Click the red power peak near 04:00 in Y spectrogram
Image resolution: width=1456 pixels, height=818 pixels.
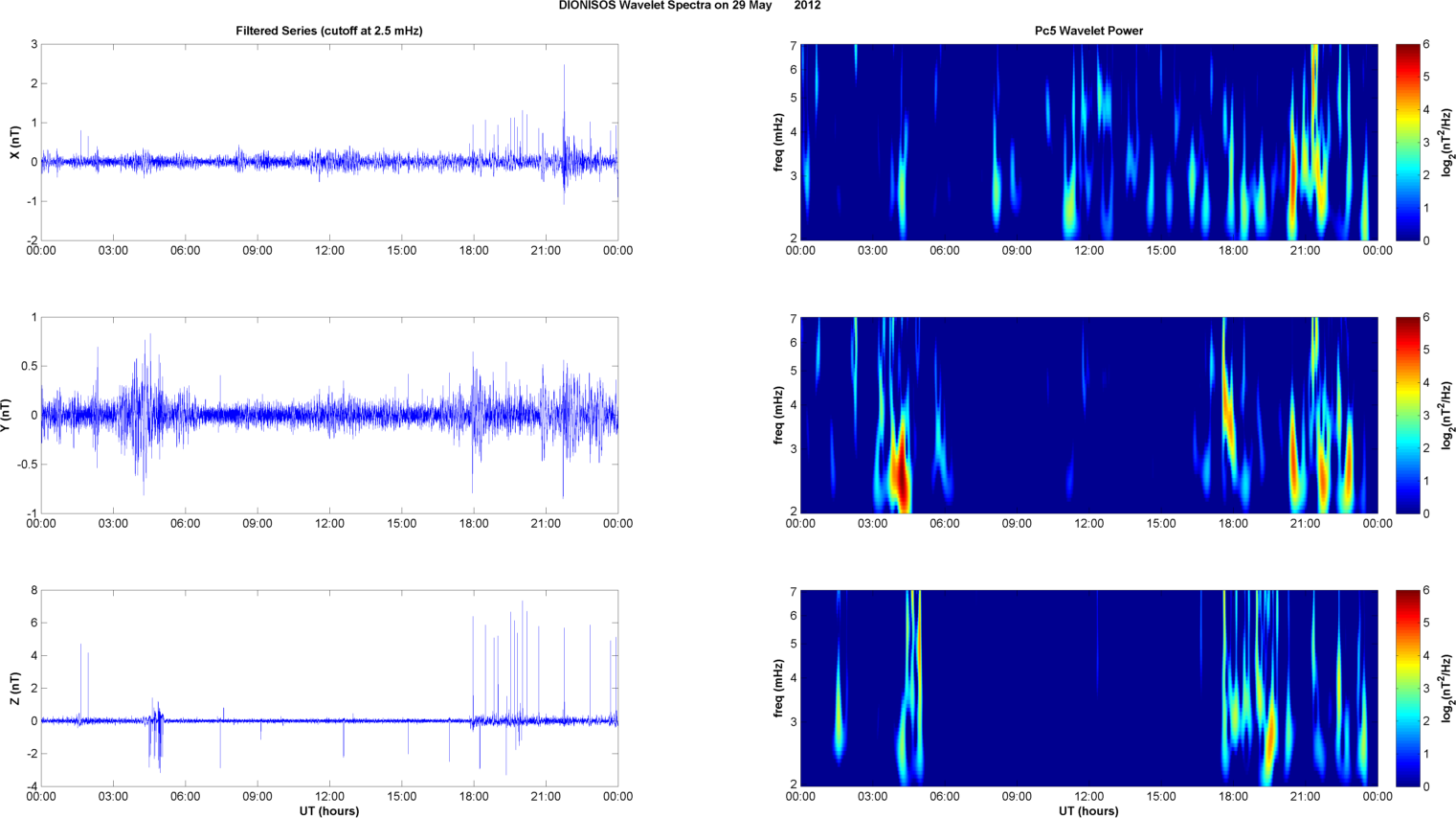[900, 476]
